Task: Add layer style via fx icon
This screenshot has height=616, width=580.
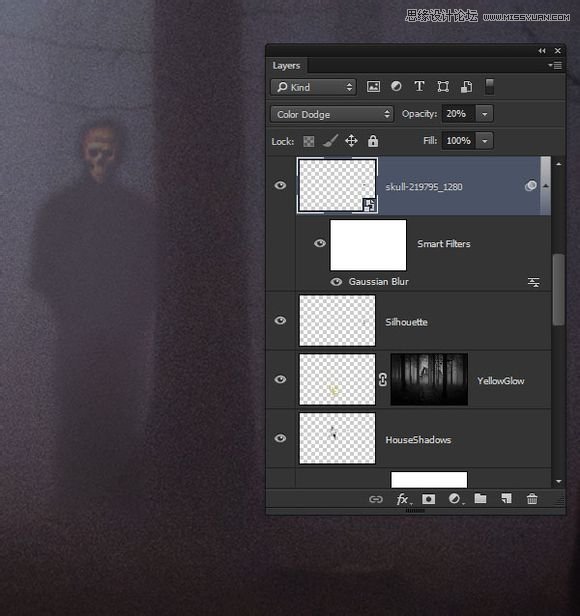Action: tap(403, 499)
